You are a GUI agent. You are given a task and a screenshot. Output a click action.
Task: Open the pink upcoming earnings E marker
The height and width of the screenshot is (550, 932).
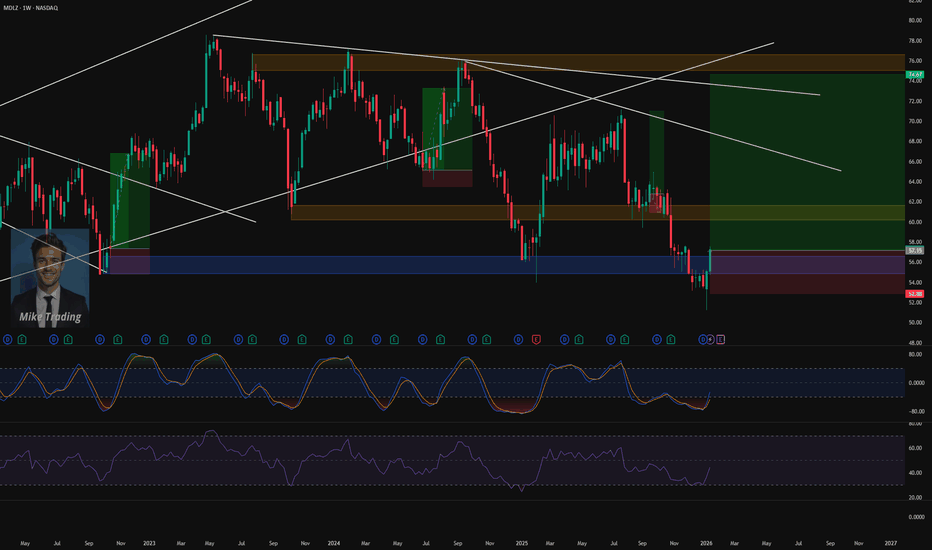point(720,340)
